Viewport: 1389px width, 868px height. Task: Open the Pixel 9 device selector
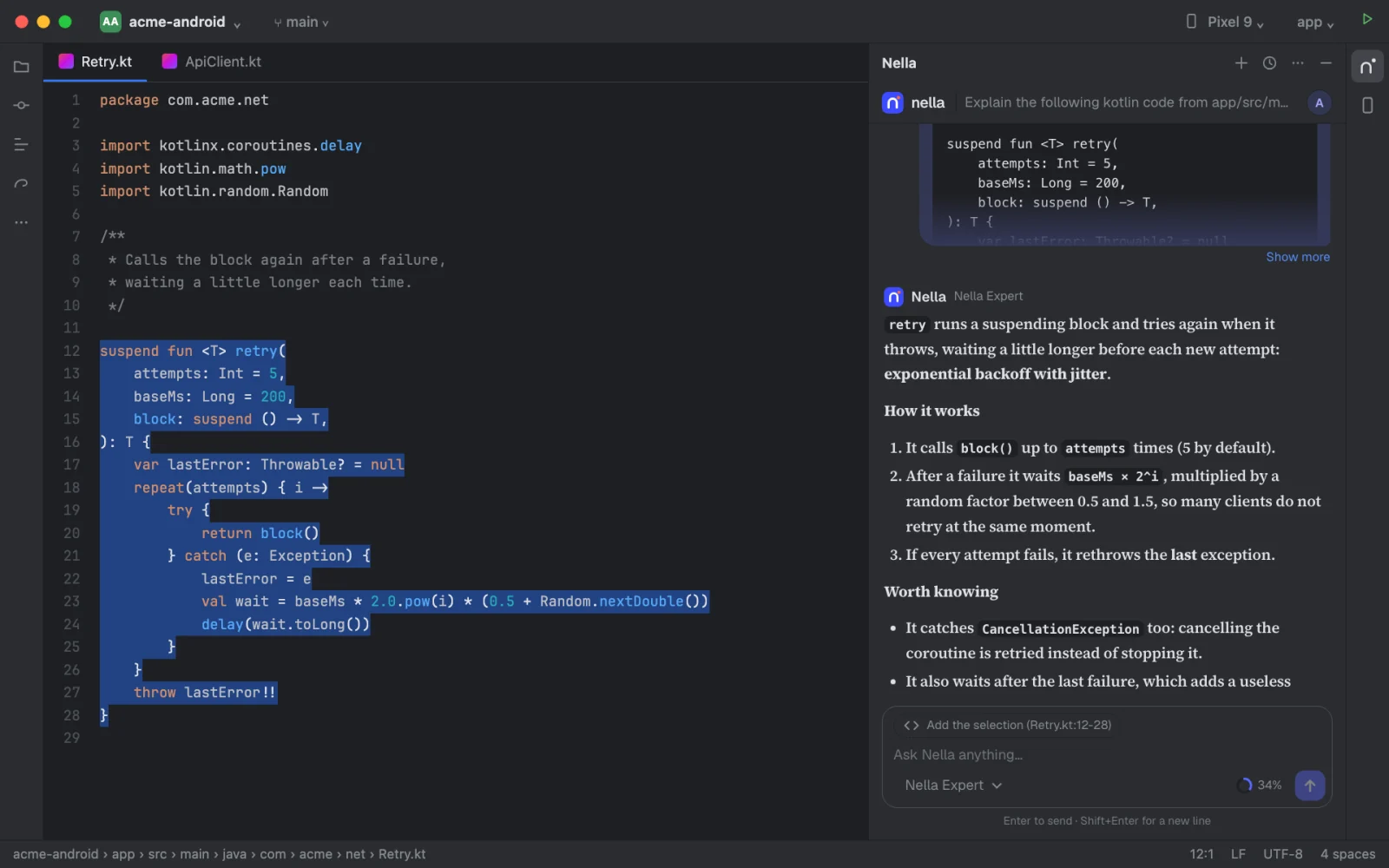[x=1225, y=23]
